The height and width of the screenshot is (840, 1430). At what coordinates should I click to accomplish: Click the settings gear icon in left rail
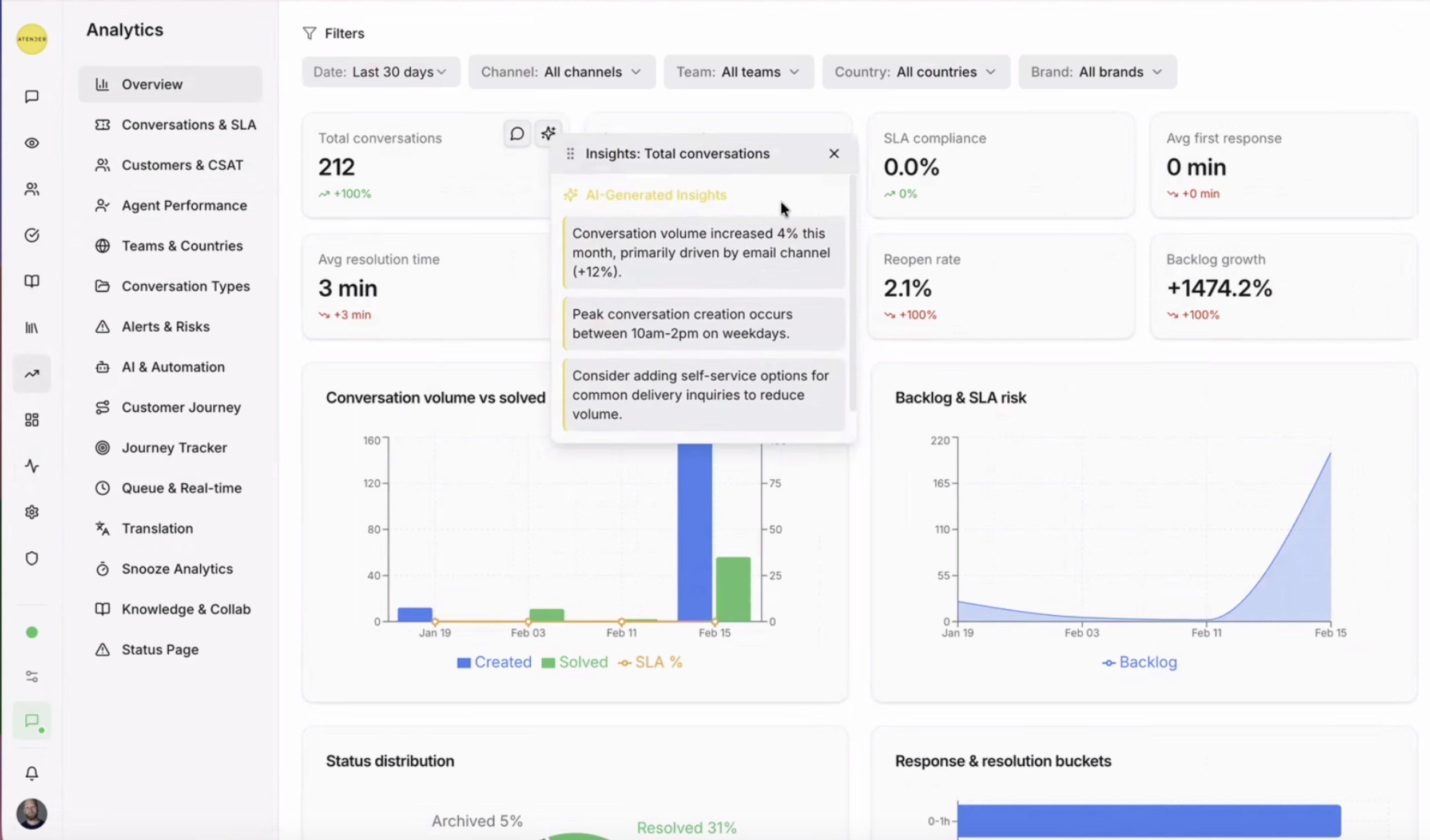pyautogui.click(x=32, y=512)
